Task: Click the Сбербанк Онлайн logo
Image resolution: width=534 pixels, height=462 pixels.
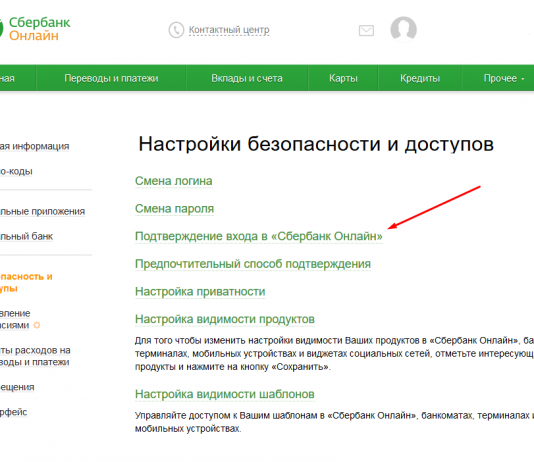Action: (x=35, y=29)
